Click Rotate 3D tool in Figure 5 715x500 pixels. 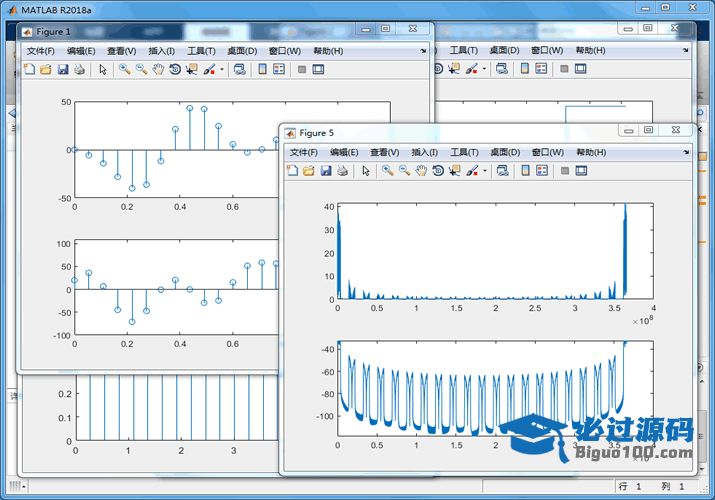click(x=438, y=171)
